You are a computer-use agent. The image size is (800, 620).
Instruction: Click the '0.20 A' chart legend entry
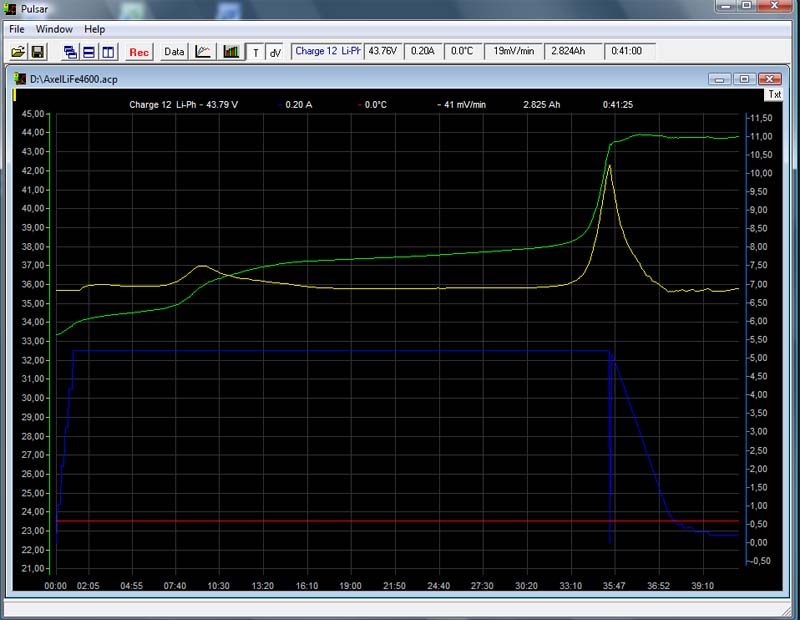296,105
